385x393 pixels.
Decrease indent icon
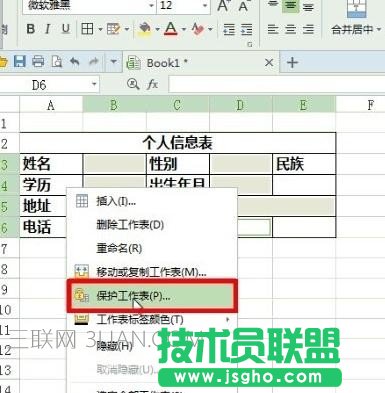(229, 30)
